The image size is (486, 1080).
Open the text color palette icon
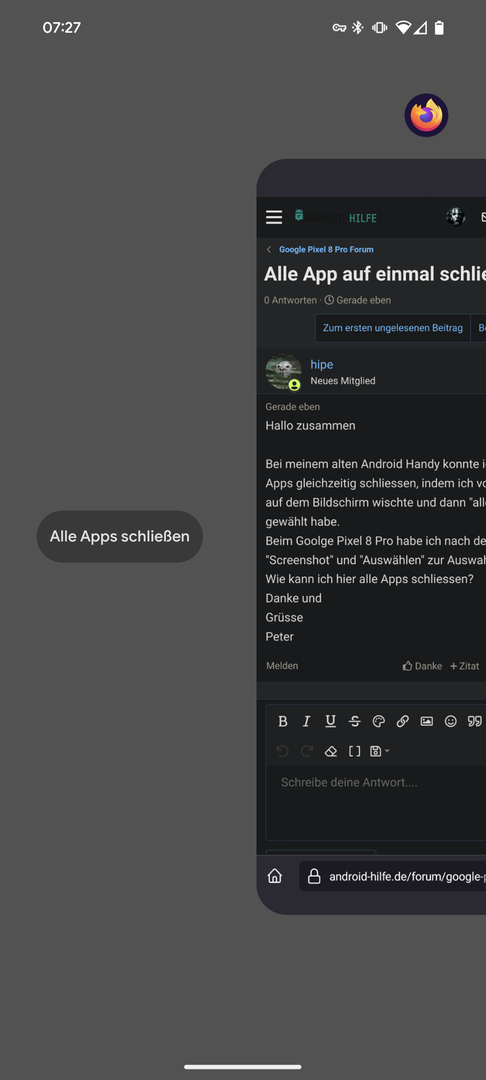click(x=379, y=721)
